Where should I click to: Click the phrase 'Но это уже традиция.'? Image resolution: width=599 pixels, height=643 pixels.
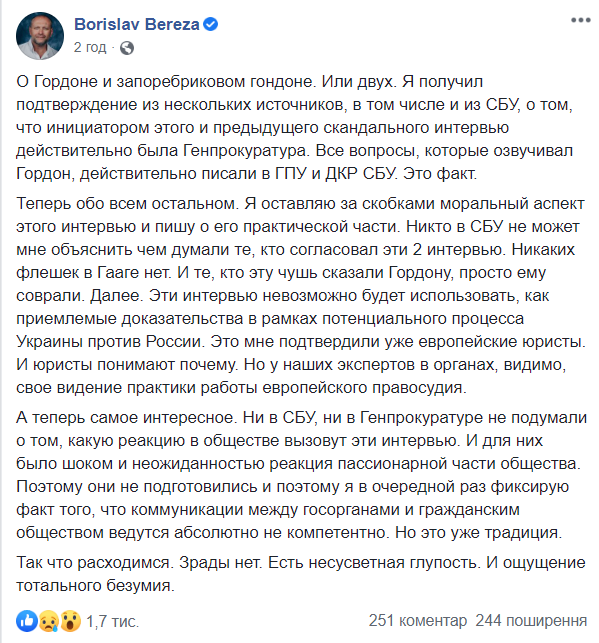(478, 533)
